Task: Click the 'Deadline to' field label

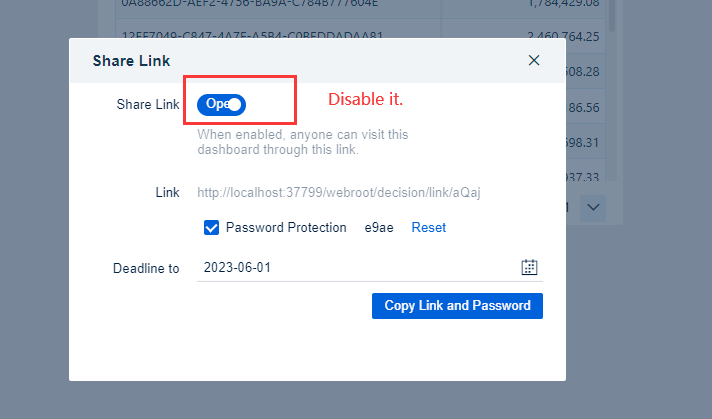Action: (146, 268)
